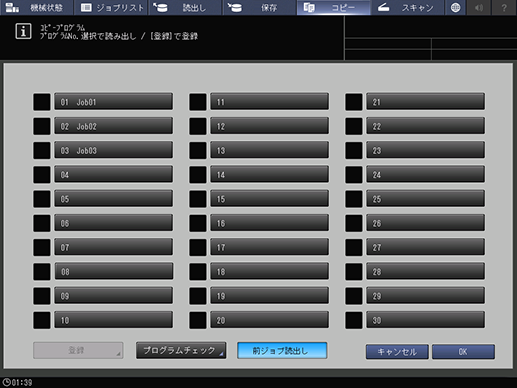The height and width of the screenshot is (388, 517).
Task: Toggle the black box beside slot 26
Action: click(x=354, y=223)
